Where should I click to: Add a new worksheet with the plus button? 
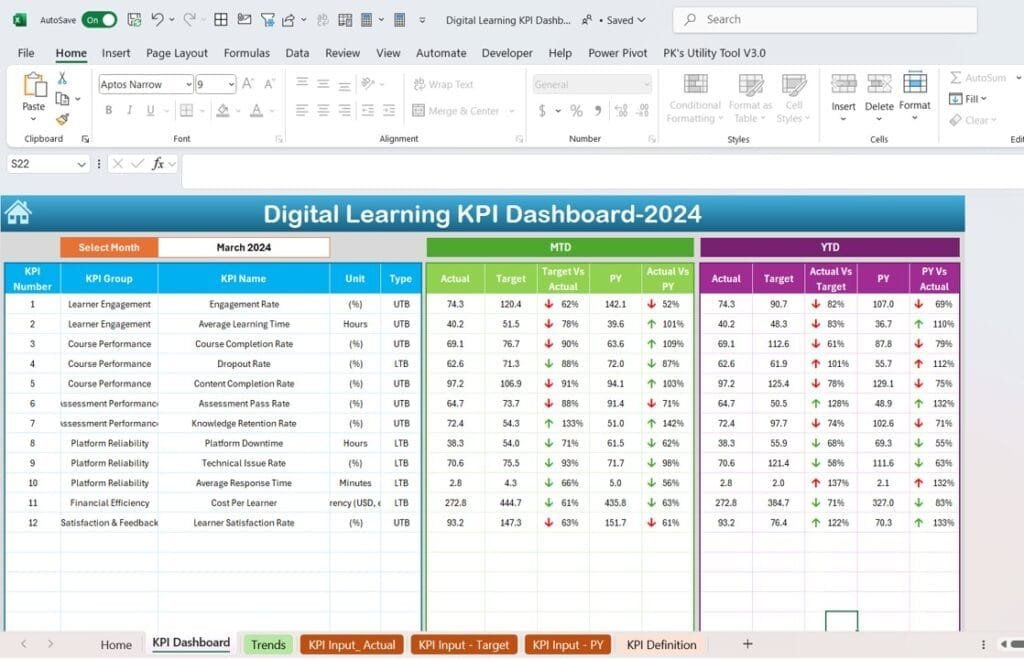[747, 644]
